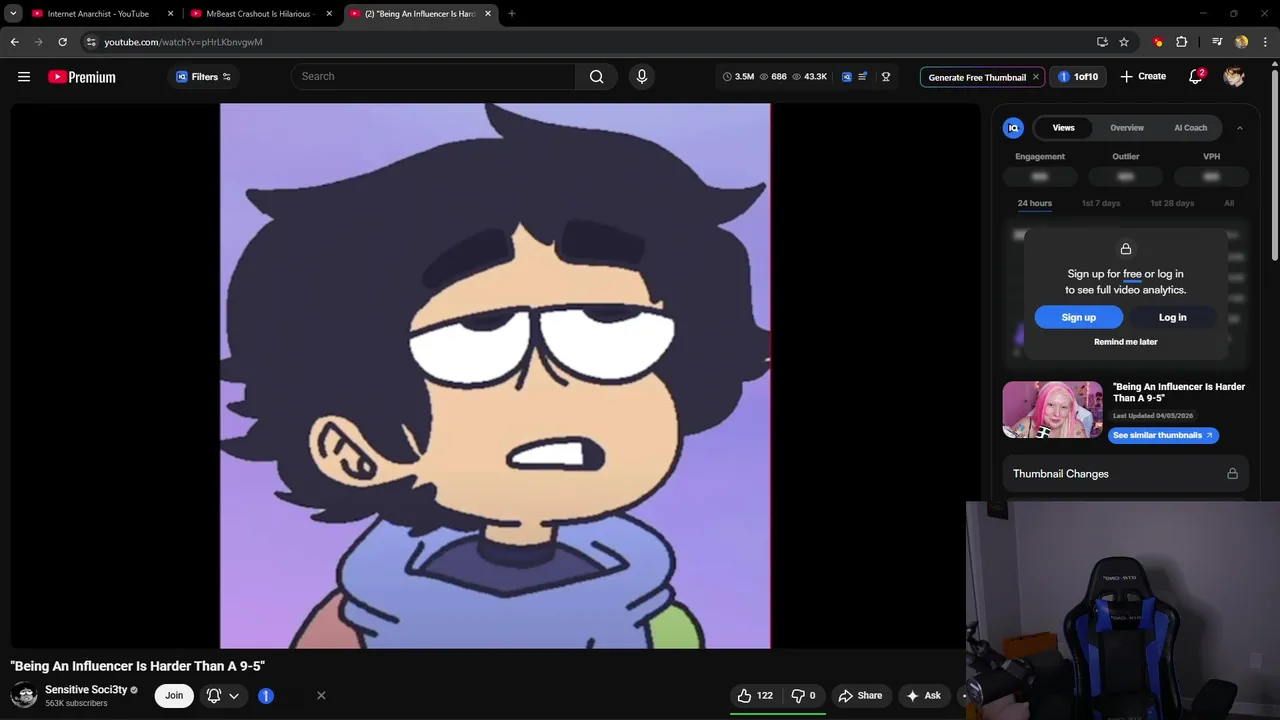Click the trophy icon in stats bar
The image size is (1280, 720).
coord(886,77)
